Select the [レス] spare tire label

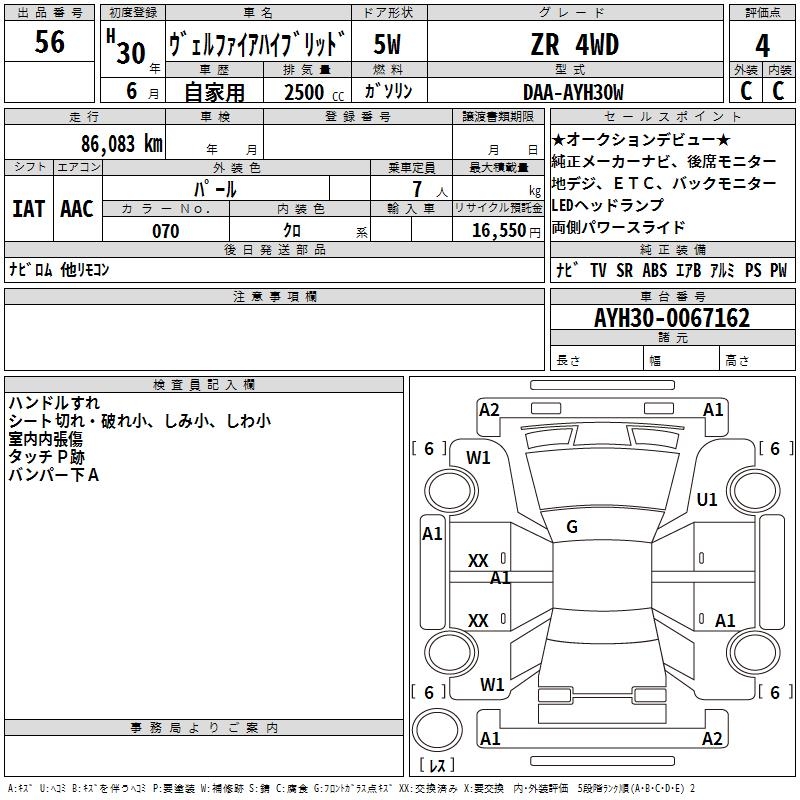437,765
